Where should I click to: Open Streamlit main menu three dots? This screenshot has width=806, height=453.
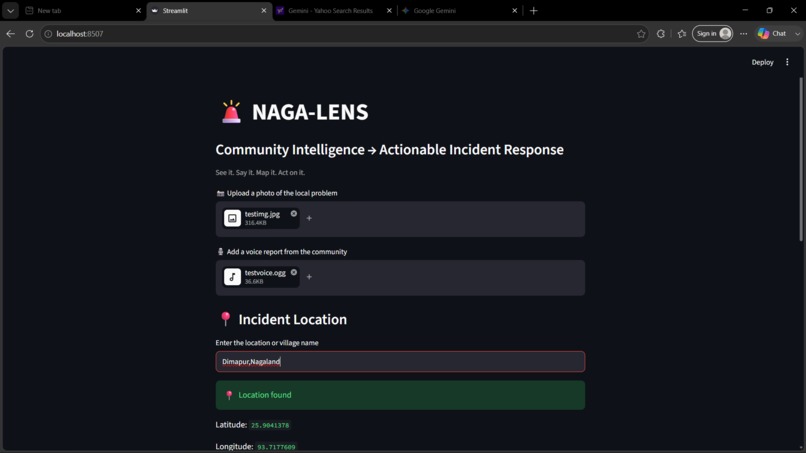click(787, 62)
